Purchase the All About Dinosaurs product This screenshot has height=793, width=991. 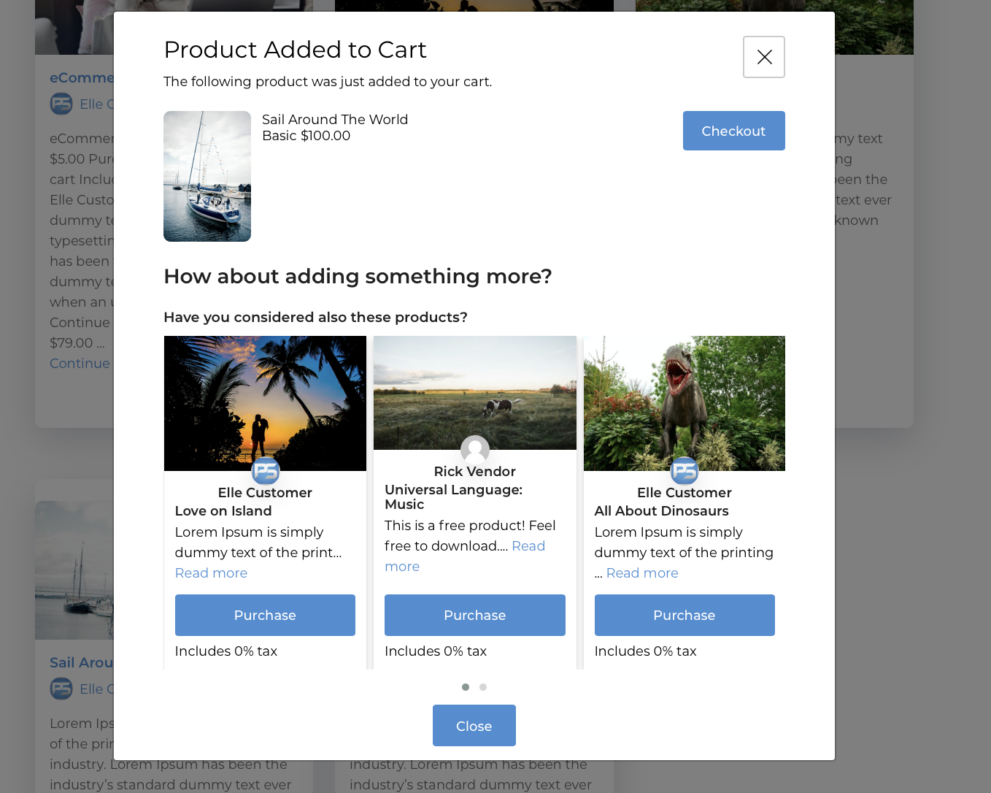[x=684, y=615]
